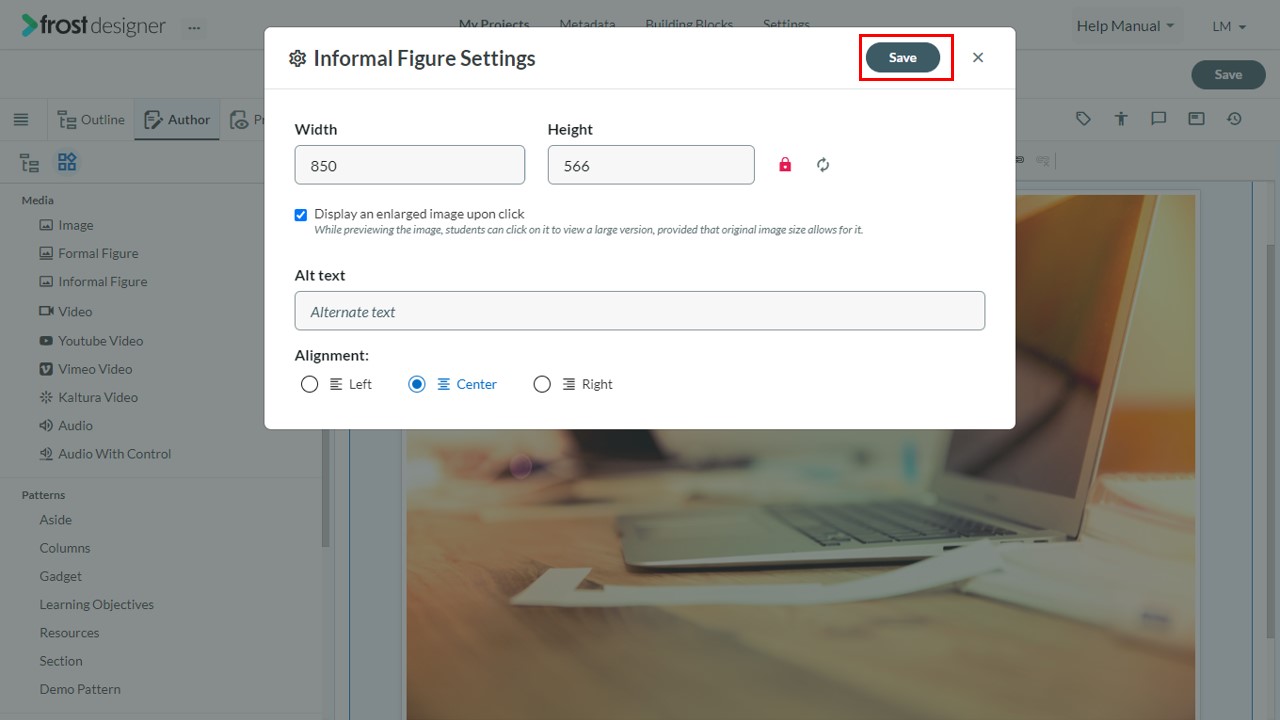Select Right alignment radio button

(542, 384)
